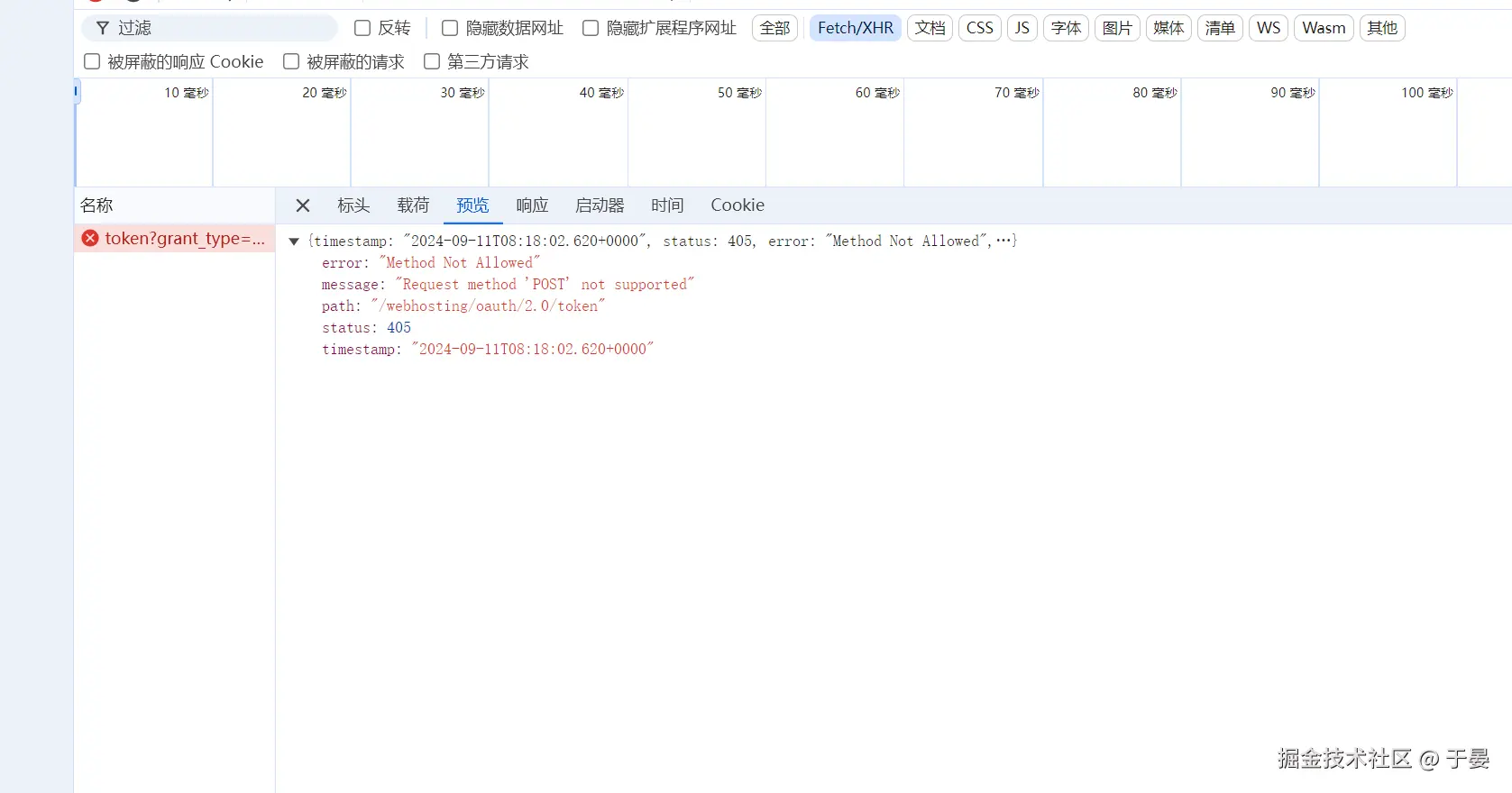The width and height of the screenshot is (1512, 793).
Task: Select the 启动器 initiator tab
Action: 600,205
